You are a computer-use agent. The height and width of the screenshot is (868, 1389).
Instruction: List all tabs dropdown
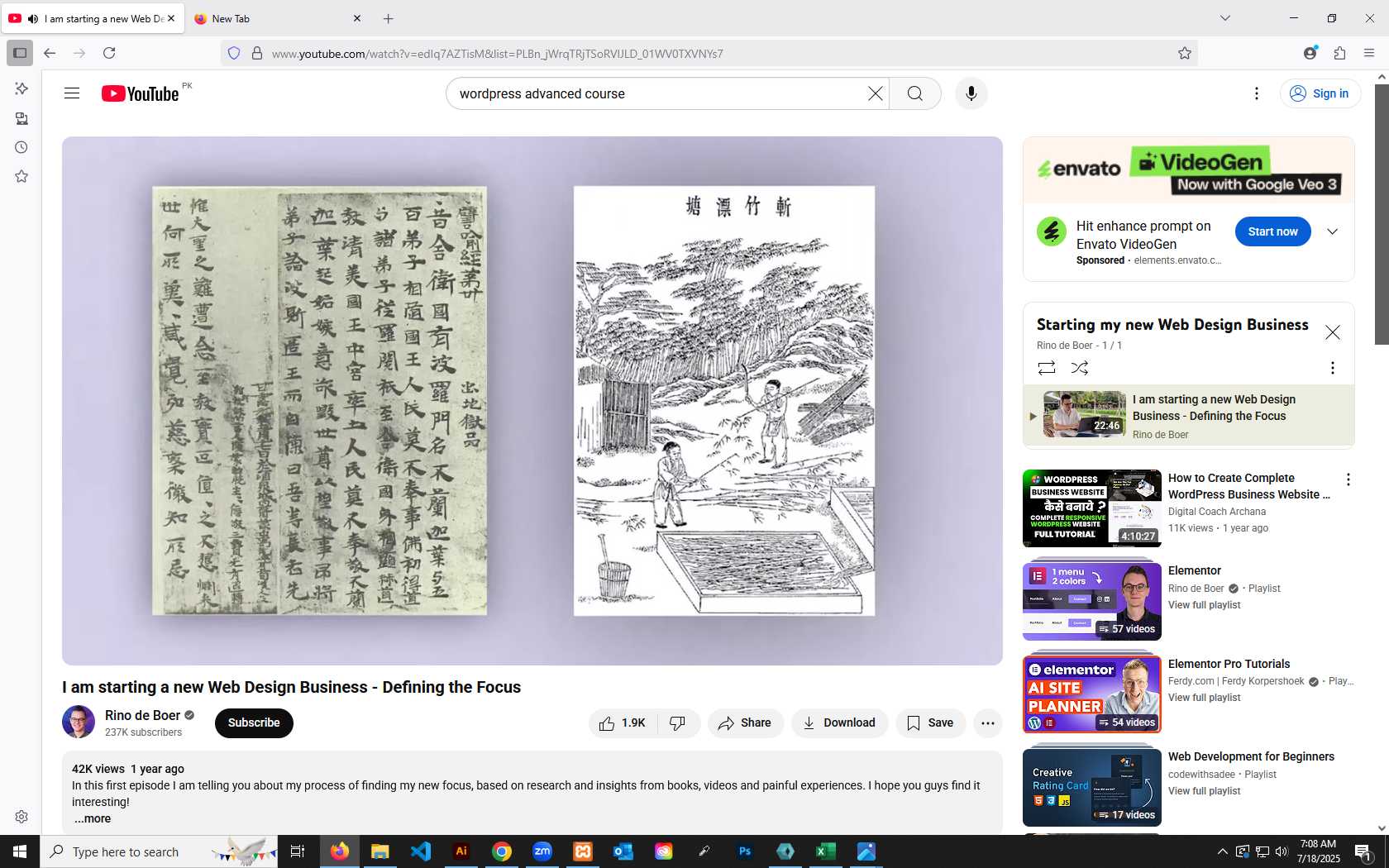pos(1224,18)
